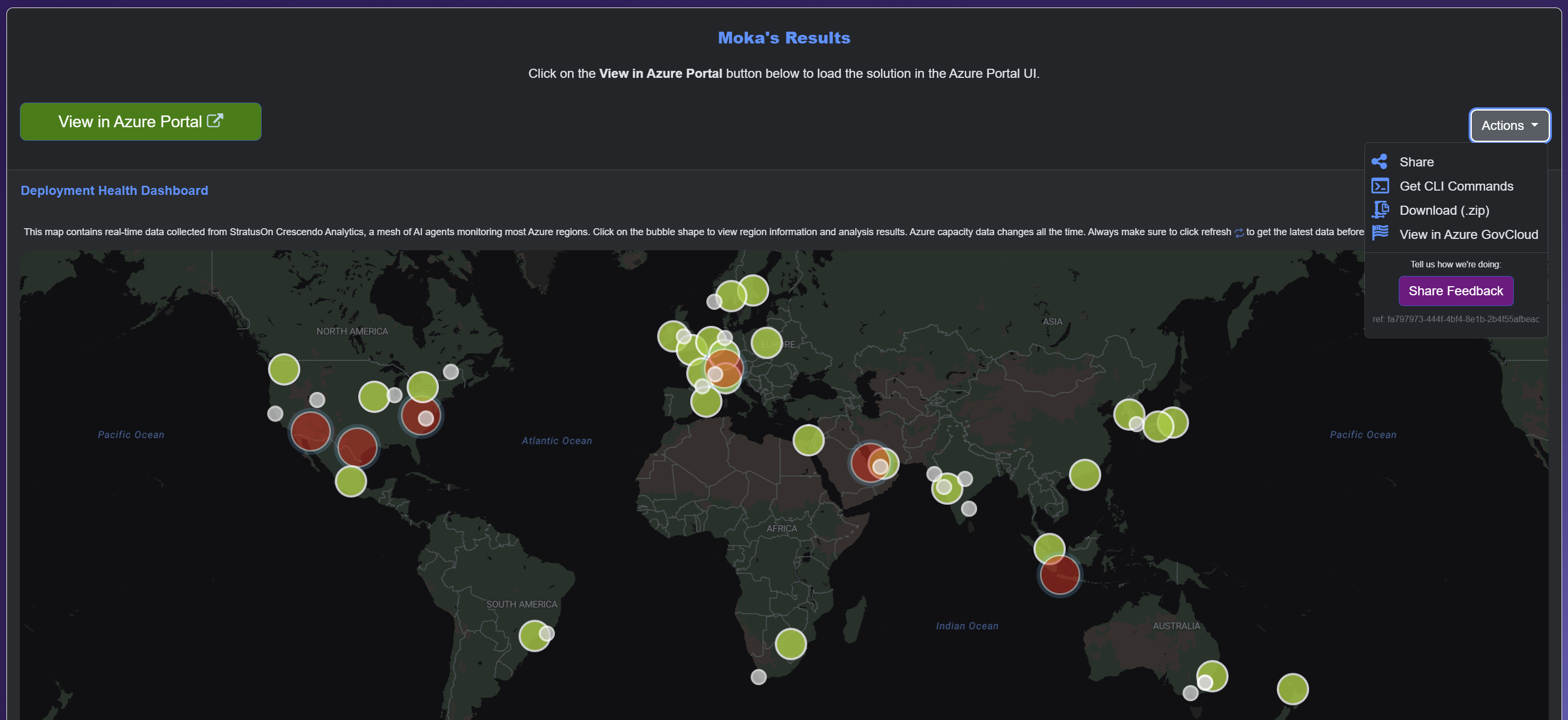Click the flag icon for Azure GovCloud

(x=1380, y=233)
